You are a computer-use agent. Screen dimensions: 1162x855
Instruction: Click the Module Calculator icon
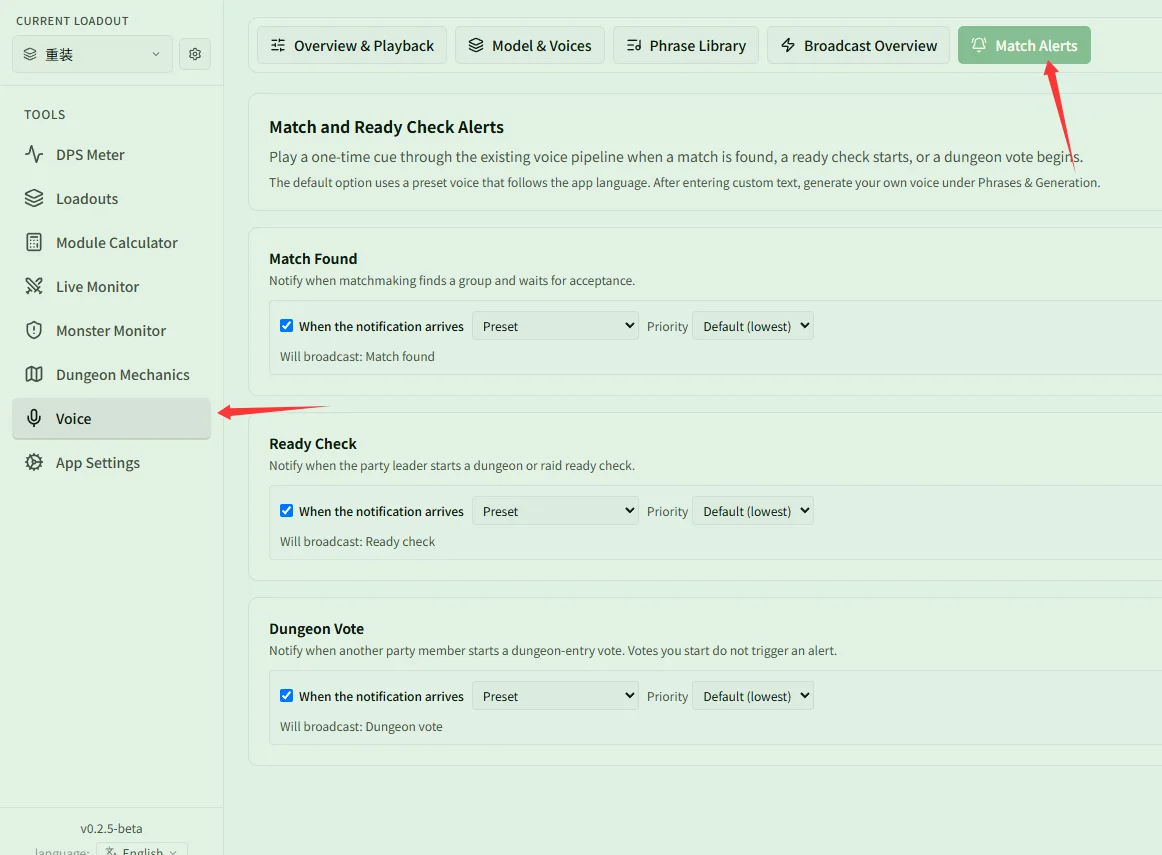(34, 242)
